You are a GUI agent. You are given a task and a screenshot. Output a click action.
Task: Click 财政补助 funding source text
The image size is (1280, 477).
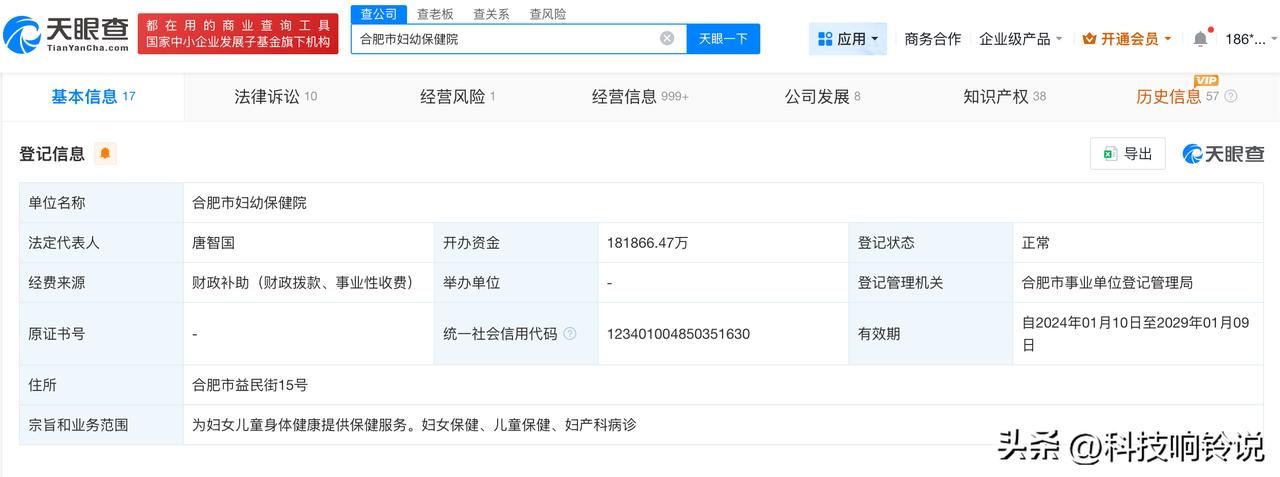pos(303,283)
